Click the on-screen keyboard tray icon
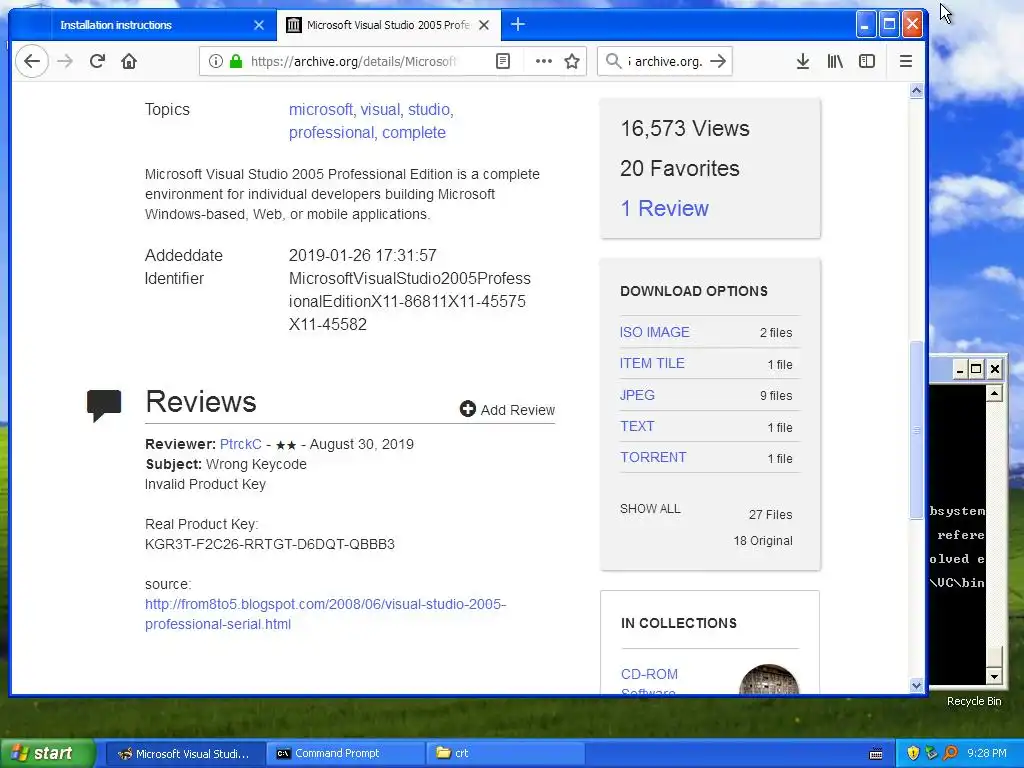1024x768 pixels. click(x=876, y=754)
